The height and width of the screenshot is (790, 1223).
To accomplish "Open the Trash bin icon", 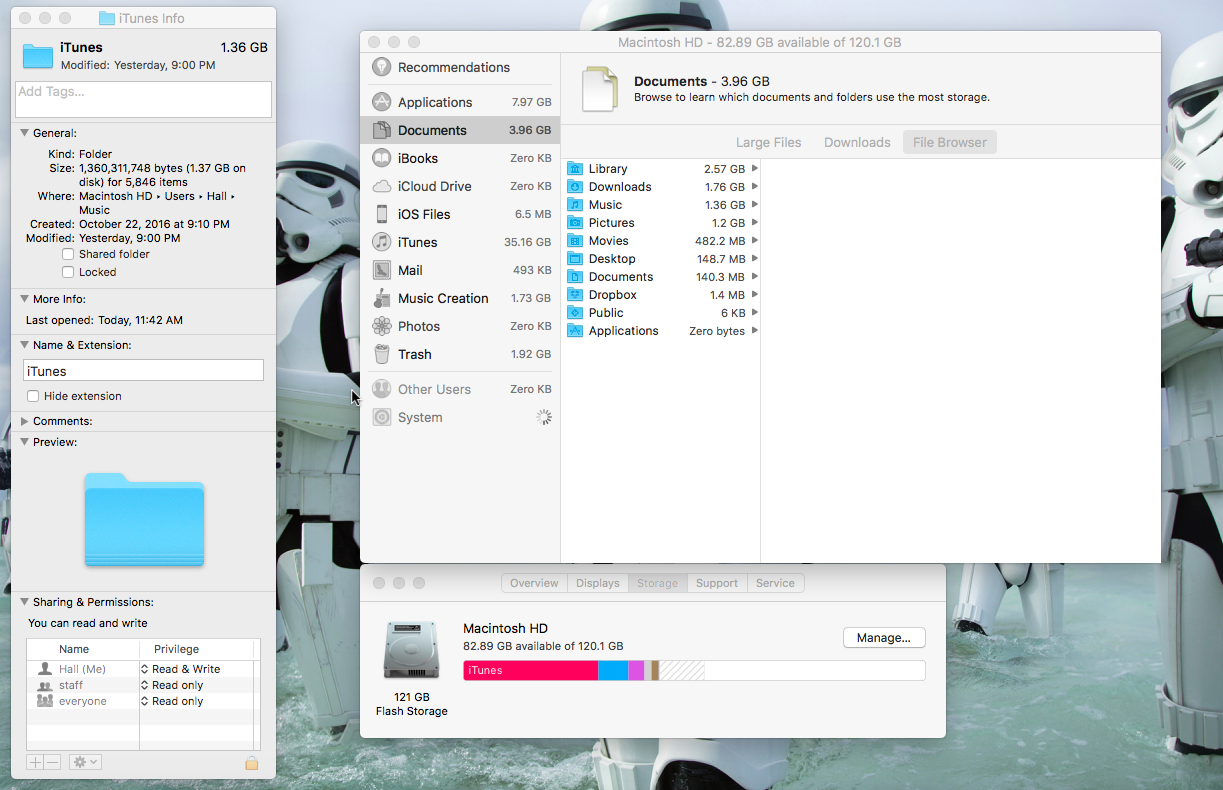I will (x=381, y=354).
